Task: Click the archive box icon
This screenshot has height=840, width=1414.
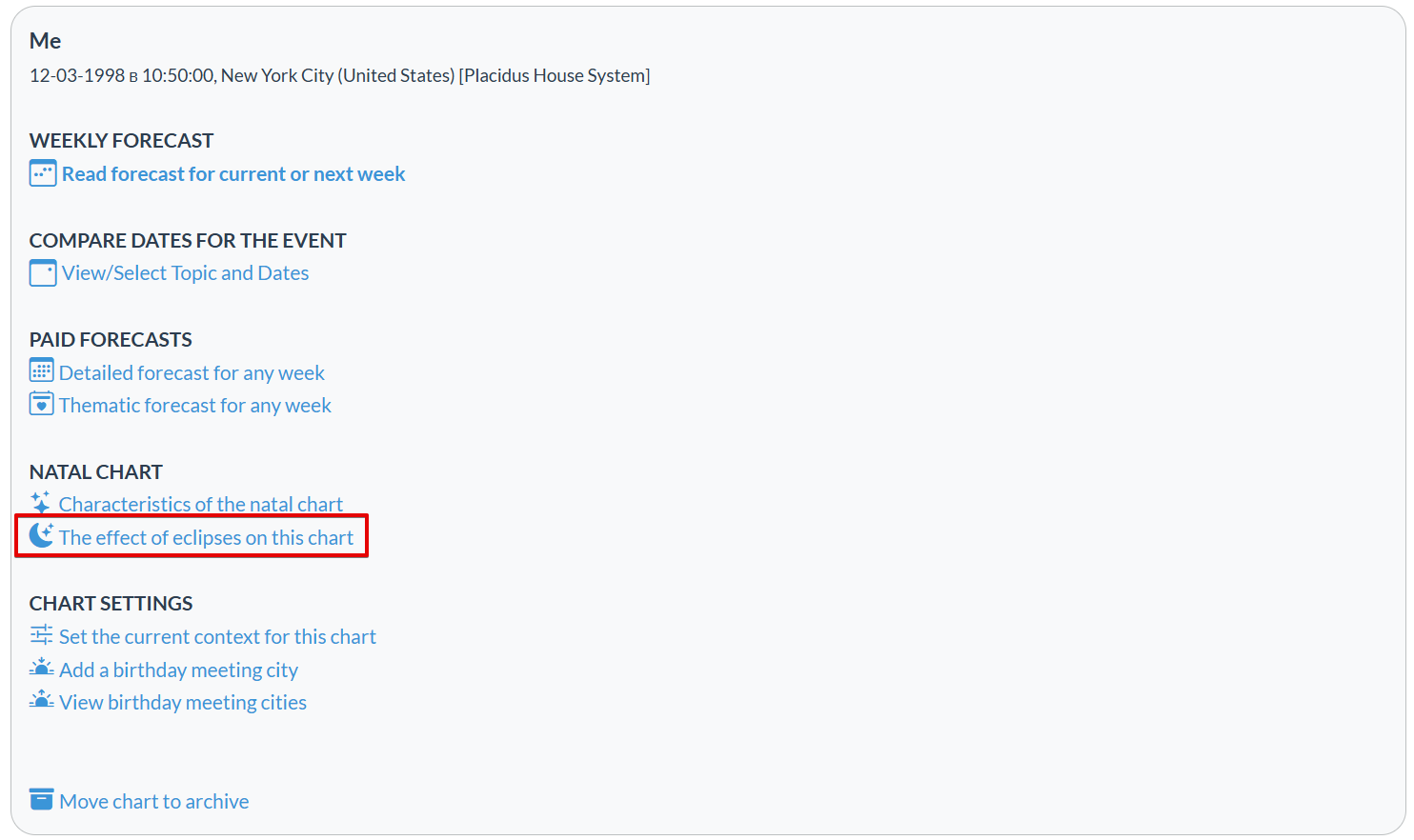Action: (42, 800)
